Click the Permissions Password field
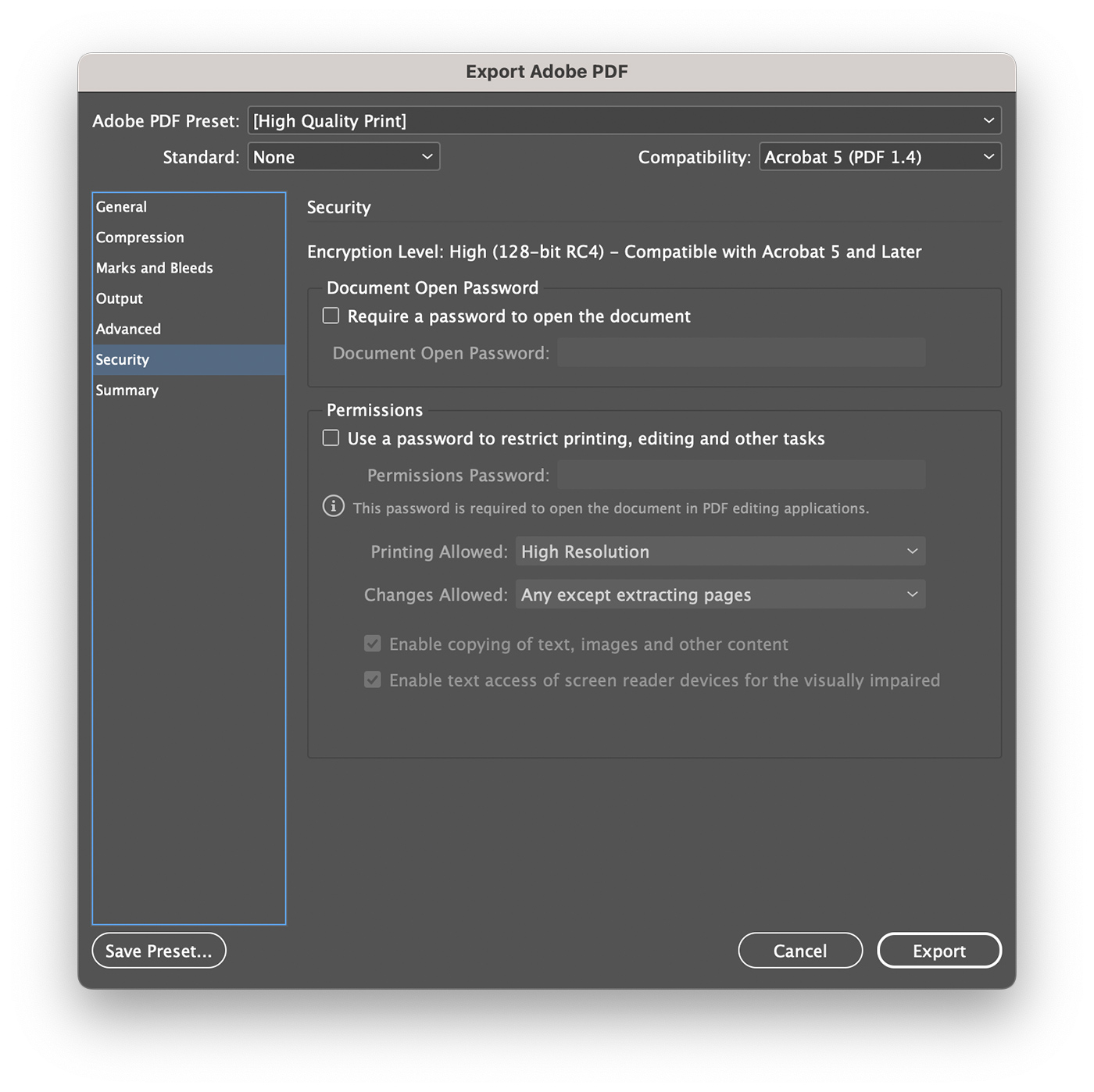Viewport: 1094px width, 1092px height. (742, 474)
